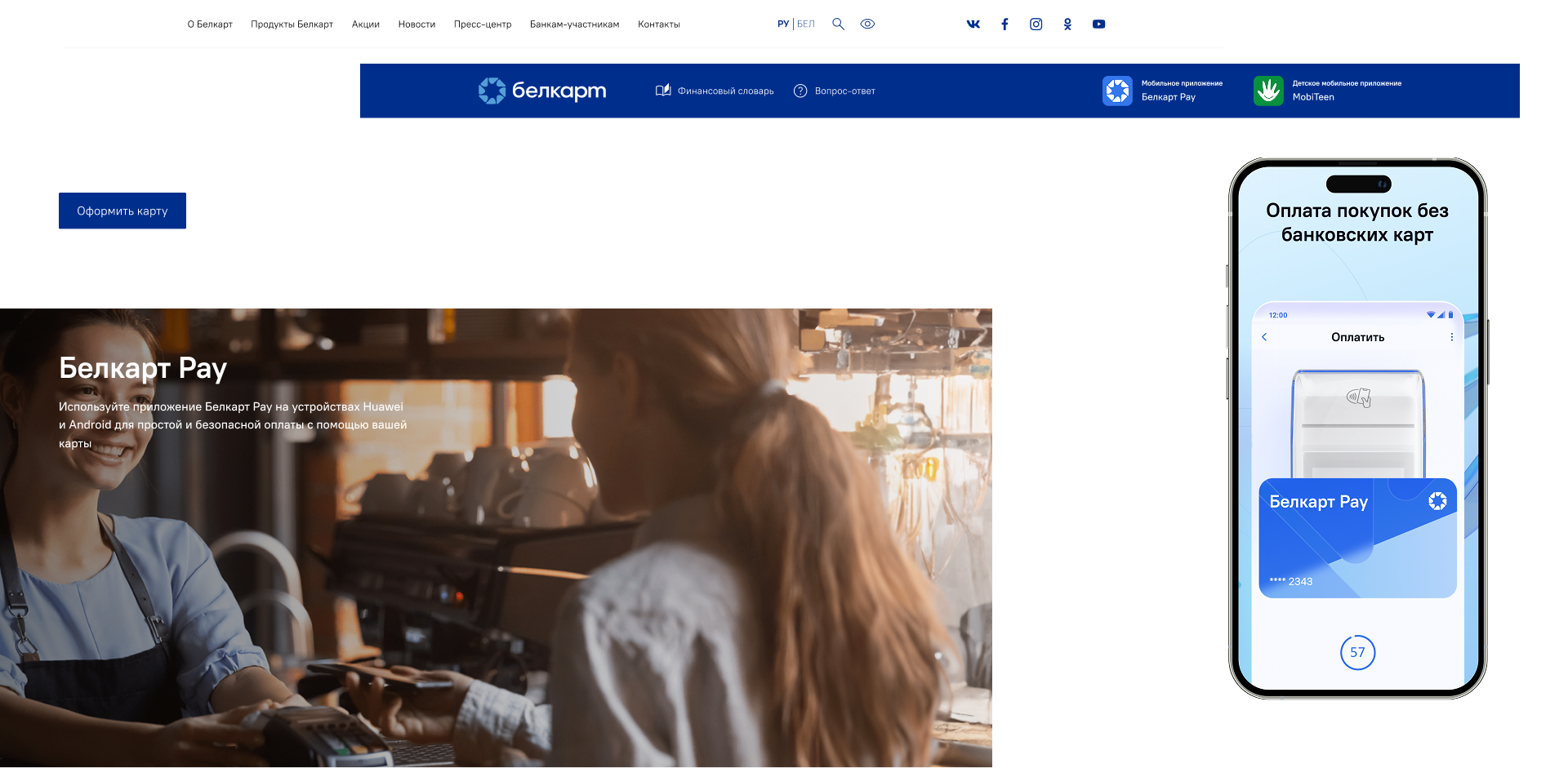The width and height of the screenshot is (1568, 768).
Task: Open the YouTube channel icon
Action: click(1098, 24)
